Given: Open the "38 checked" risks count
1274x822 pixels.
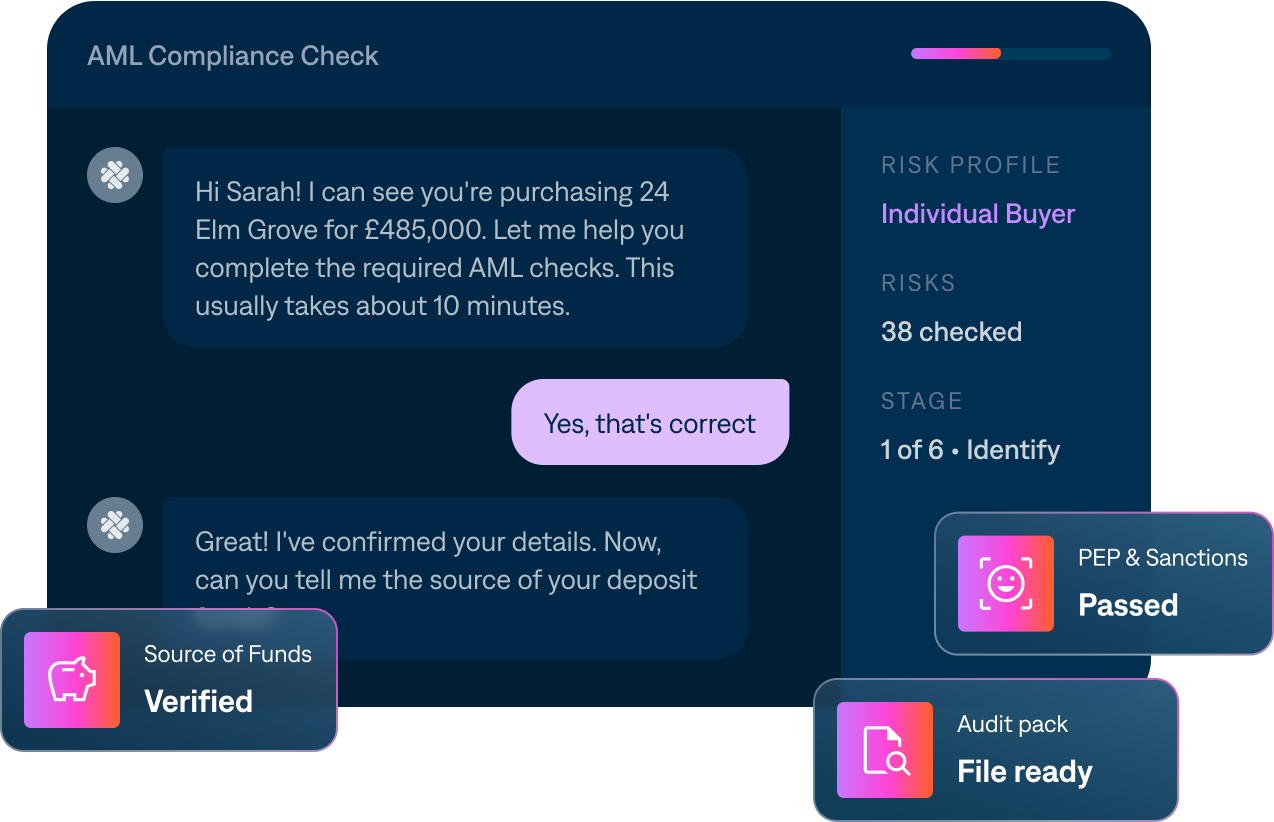Looking at the screenshot, I should click(x=951, y=332).
